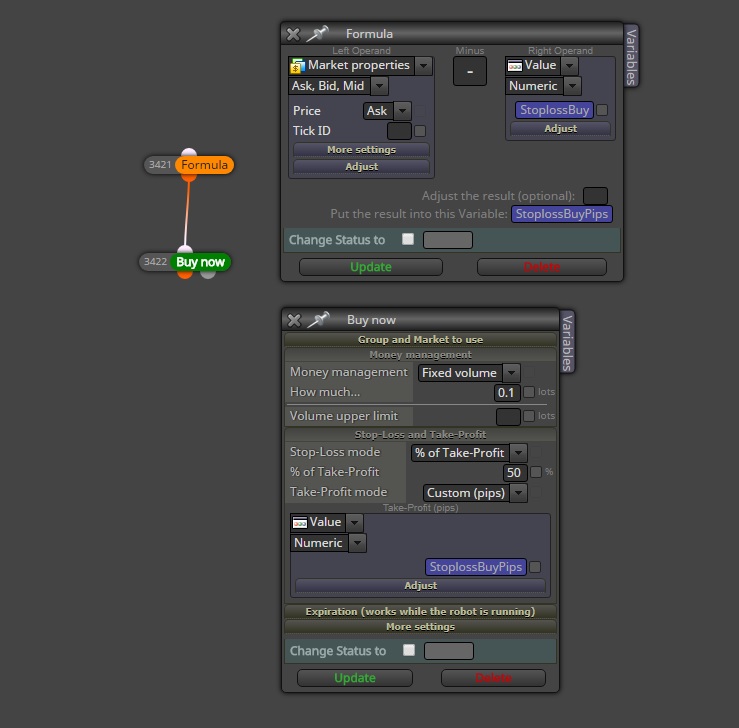This screenshot has height=728, width=739.
Task: Collapse Stop-Loss and Take-Profit section header
Action: [x=420, y=434]
